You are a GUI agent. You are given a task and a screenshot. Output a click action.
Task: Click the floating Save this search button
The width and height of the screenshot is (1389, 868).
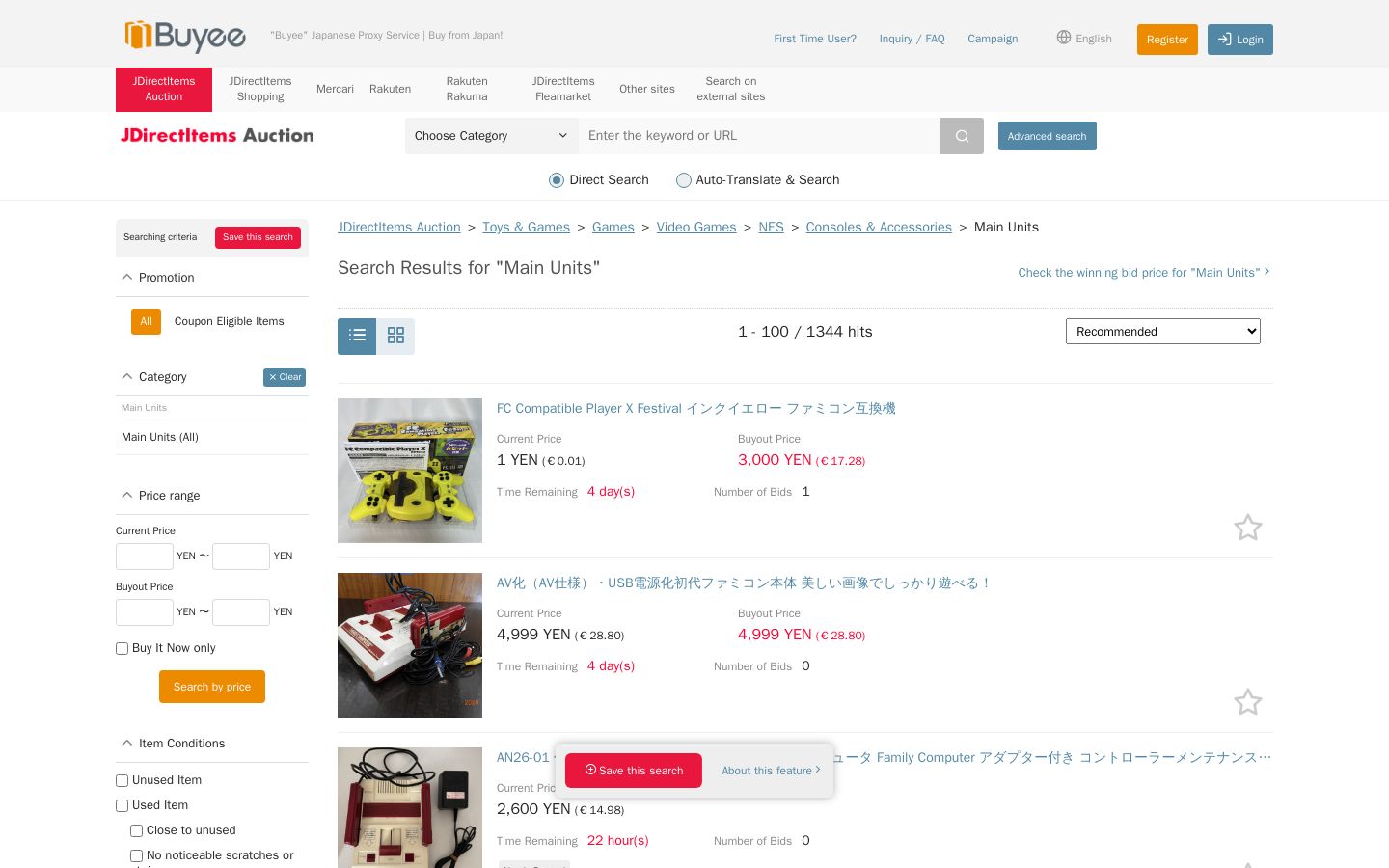(634, 771)
